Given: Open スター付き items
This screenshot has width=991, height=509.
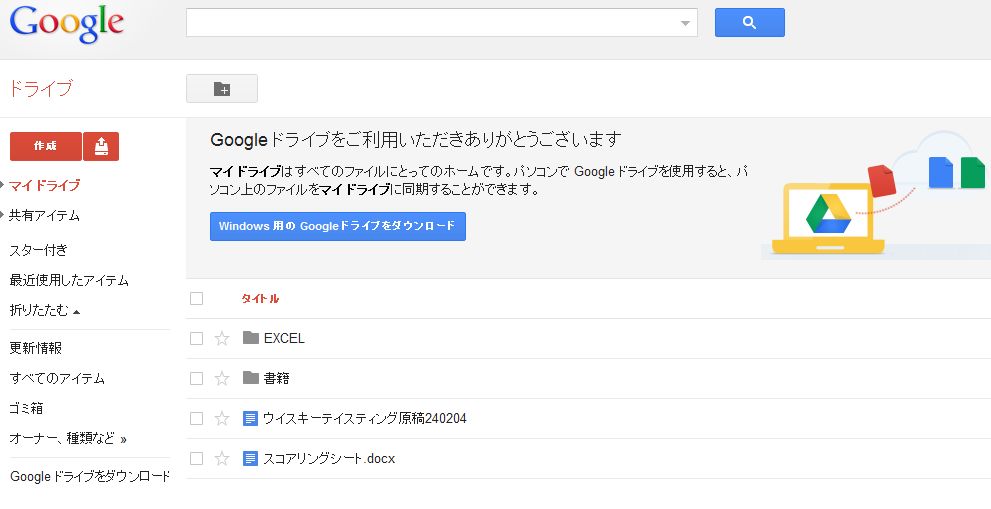Looking at the screenshot, I should click(38, 250).
